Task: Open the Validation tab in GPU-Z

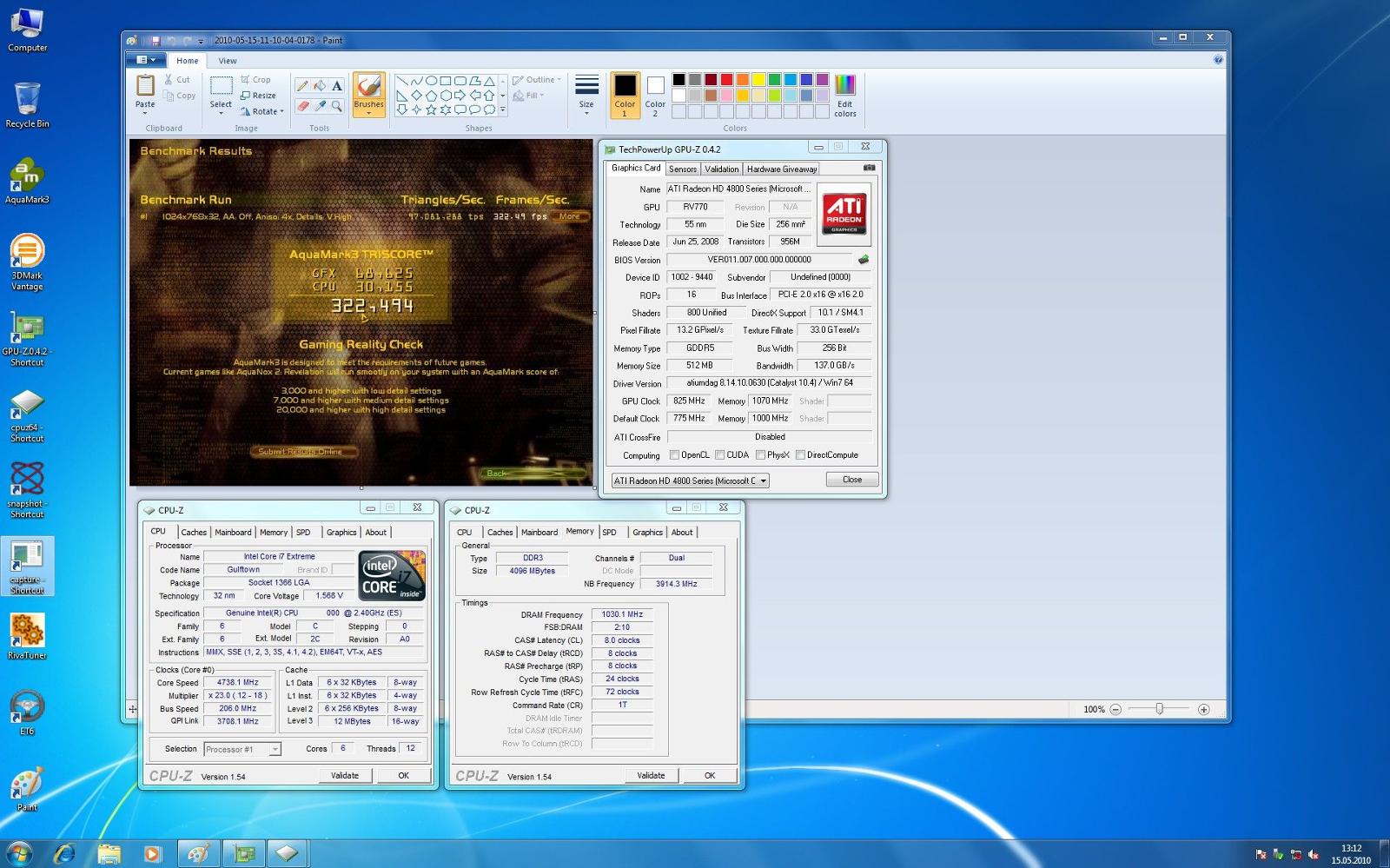Action: (722, 169)
